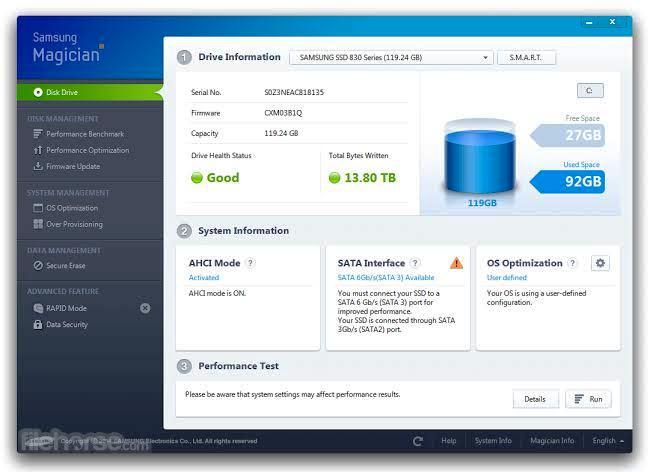650x472 pixels.
Task: Open Secure Erase page
Action: click(x=66, y=266)
